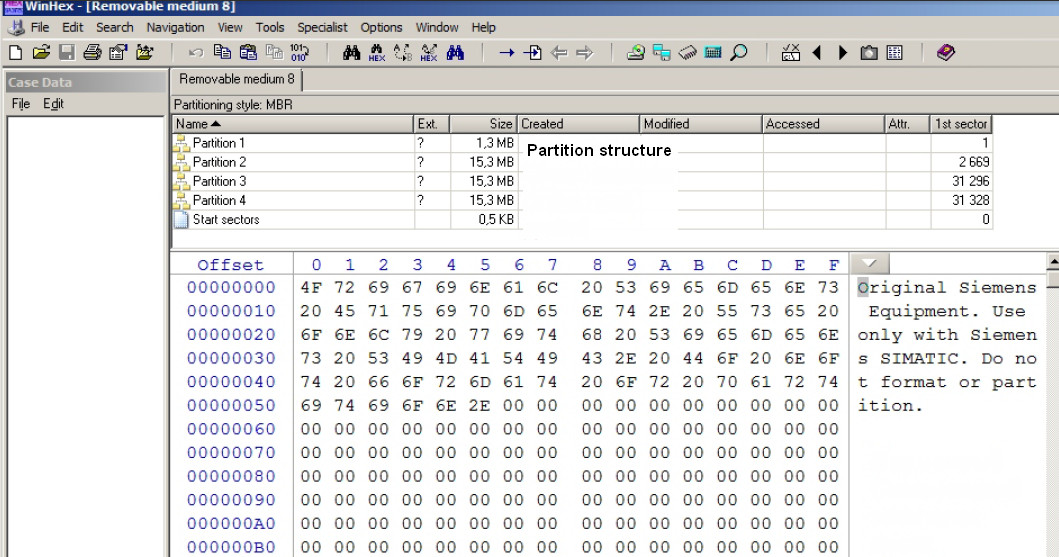Click the Find Text binoculars icon
This screenshot has width=1059, height=557.
pyautogui.click(x=351, y=53)
